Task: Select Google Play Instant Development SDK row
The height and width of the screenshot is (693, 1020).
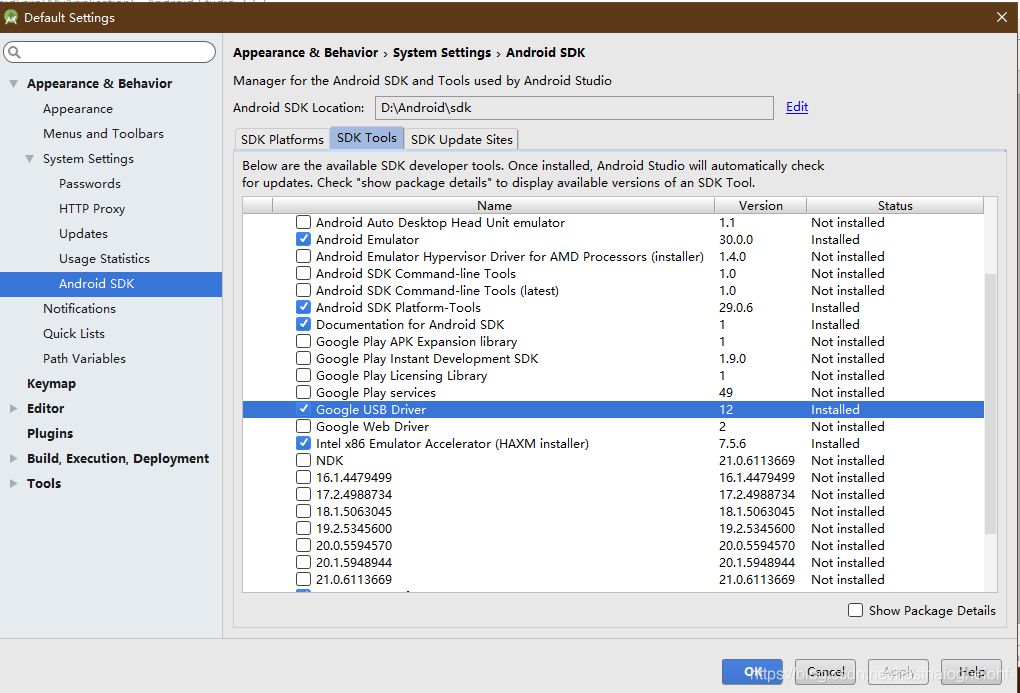Action: tap(613, 359)
